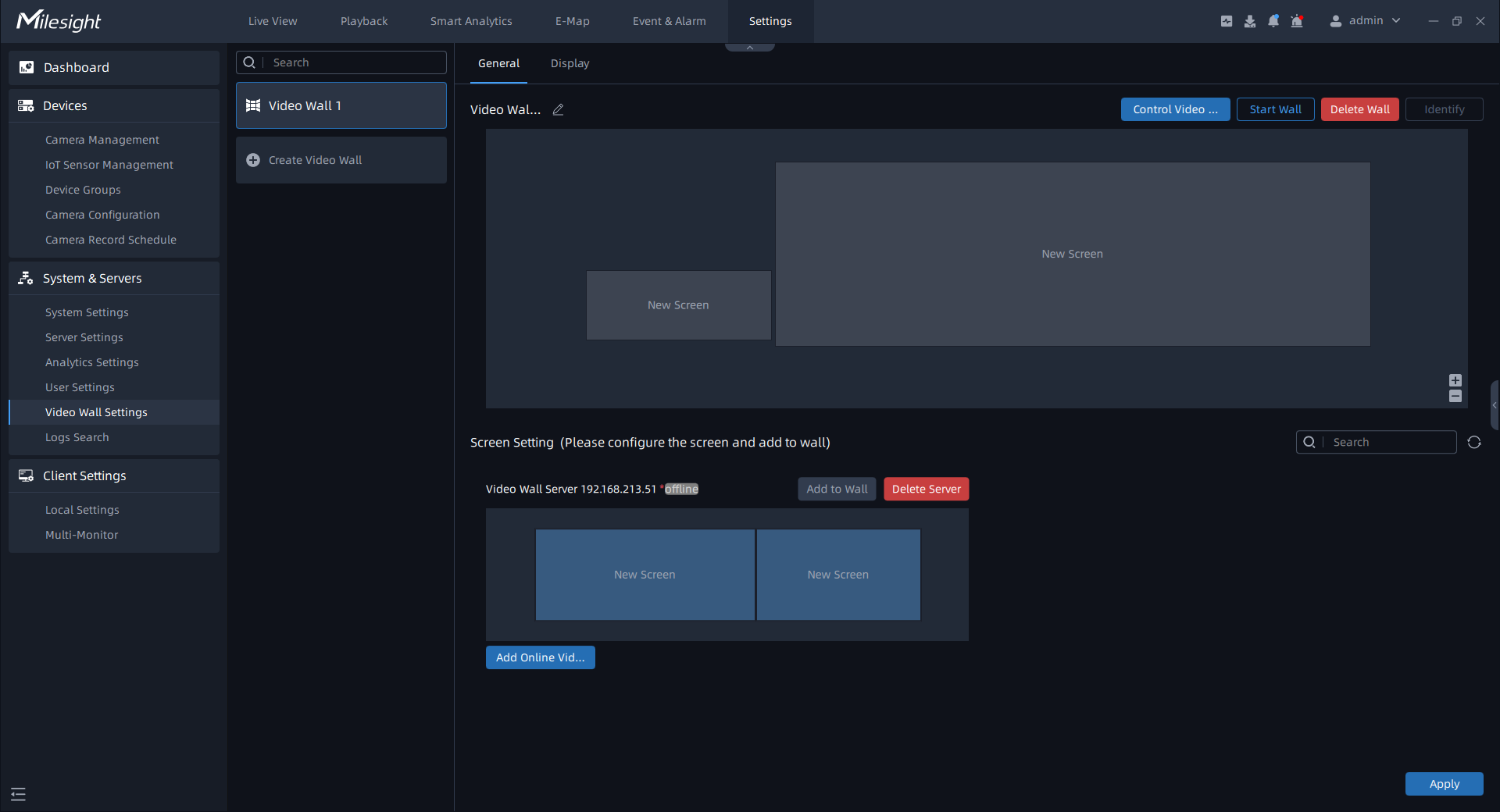Open the download tasks icon
Viewport: 1500px width, 812px height.
coord(1250,21)
